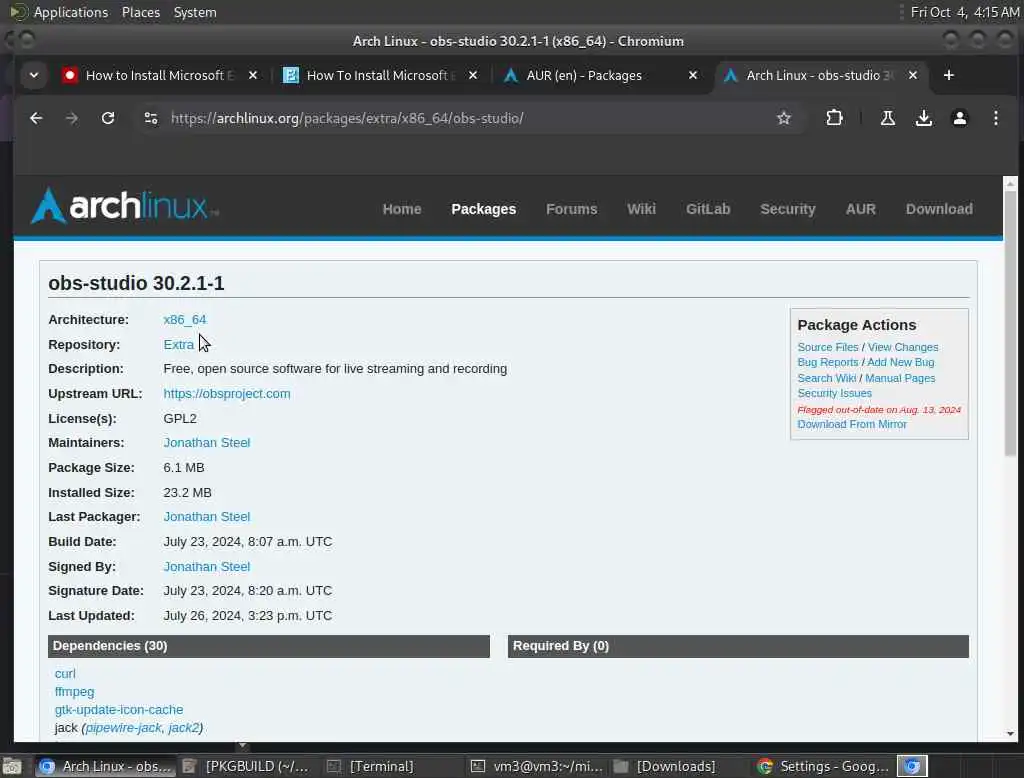Open the Security Issues link

click(834, 393)
